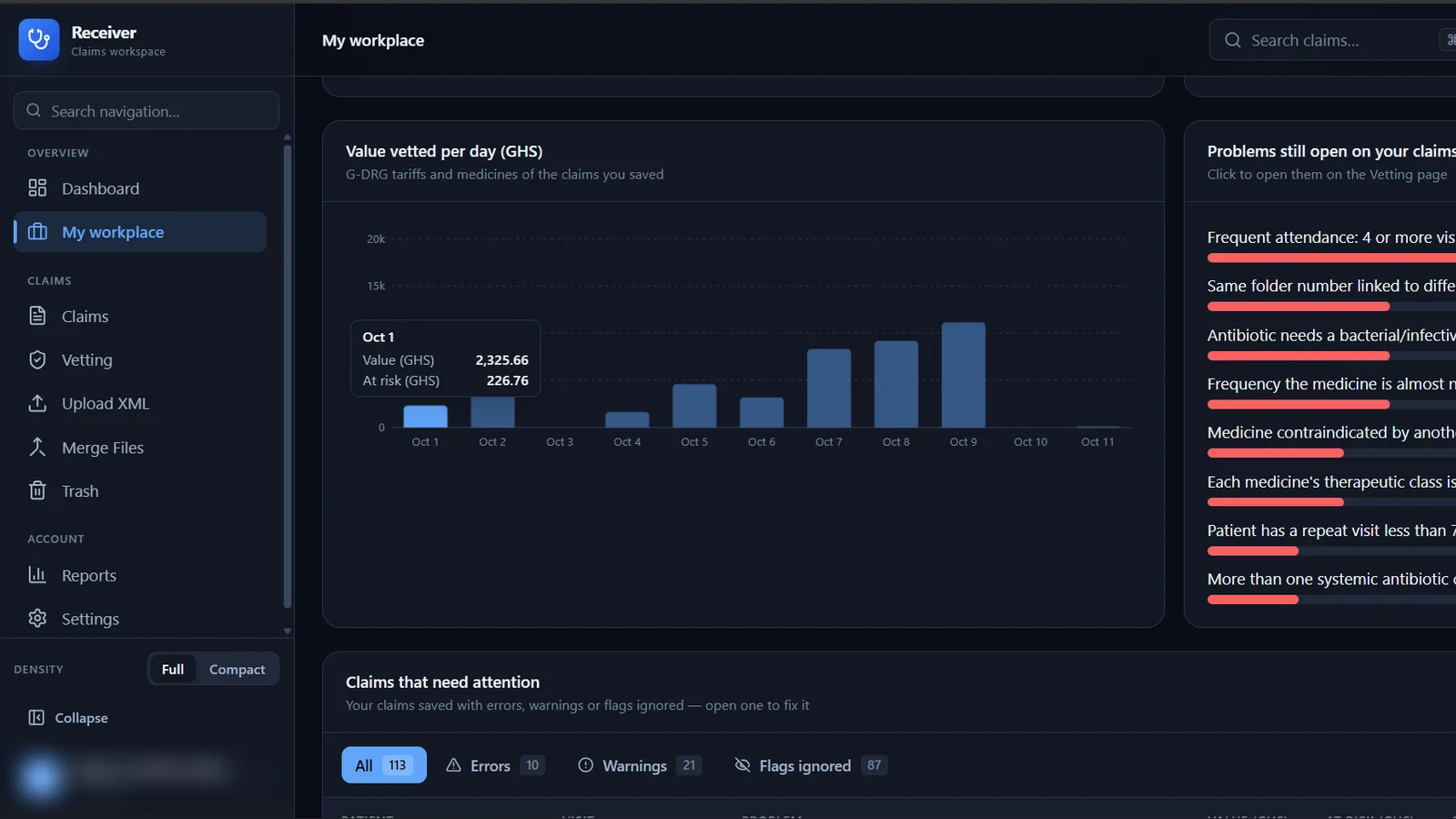The height and width of the screenshot is (819, 1456).
Task: Click the Upload XML icon
Action: 37,403
